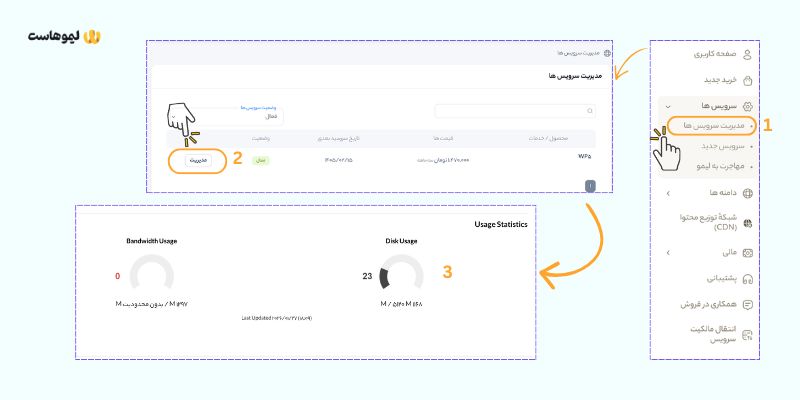
Task: Expand the مالی submenu arrow
Action: coord(667,252)
